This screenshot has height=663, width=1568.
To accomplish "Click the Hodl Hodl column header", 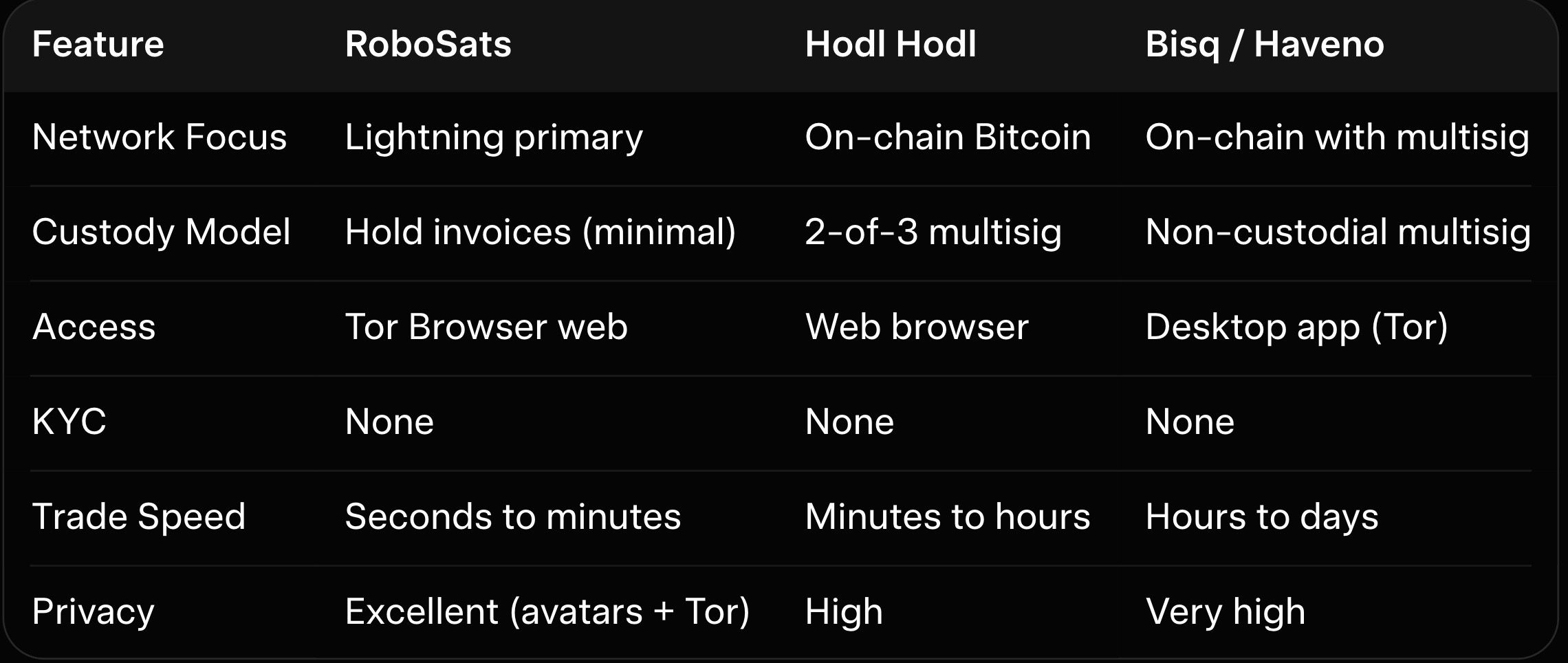I will click(x=890, y=45).
